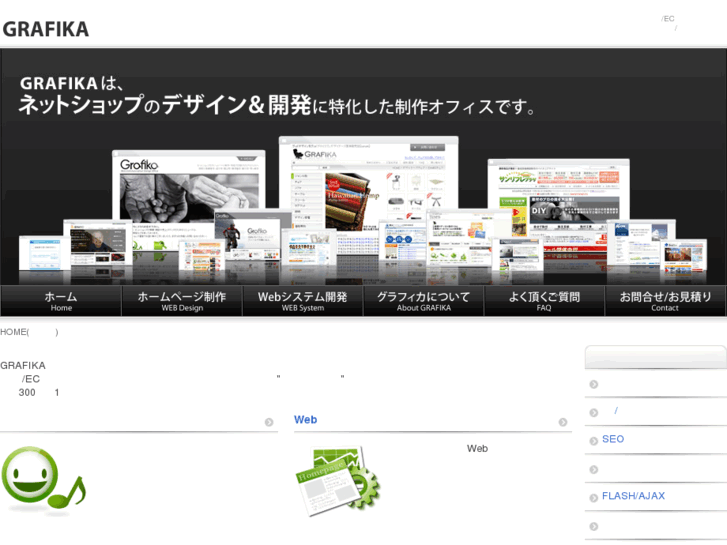The height and width of the screenshot is (545, 727).
Task: Open よく頂くご質問 FAQ page
Action: coord(544,301)
